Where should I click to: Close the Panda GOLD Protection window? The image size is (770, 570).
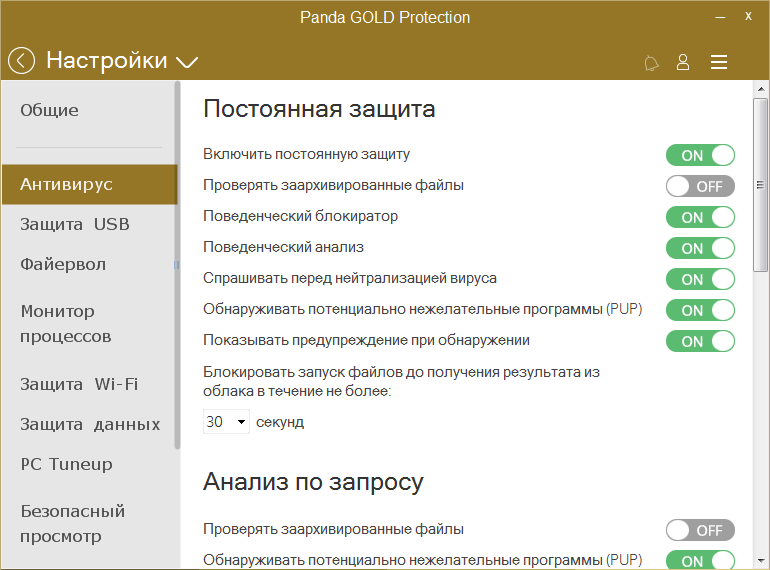tap(748, 16)
